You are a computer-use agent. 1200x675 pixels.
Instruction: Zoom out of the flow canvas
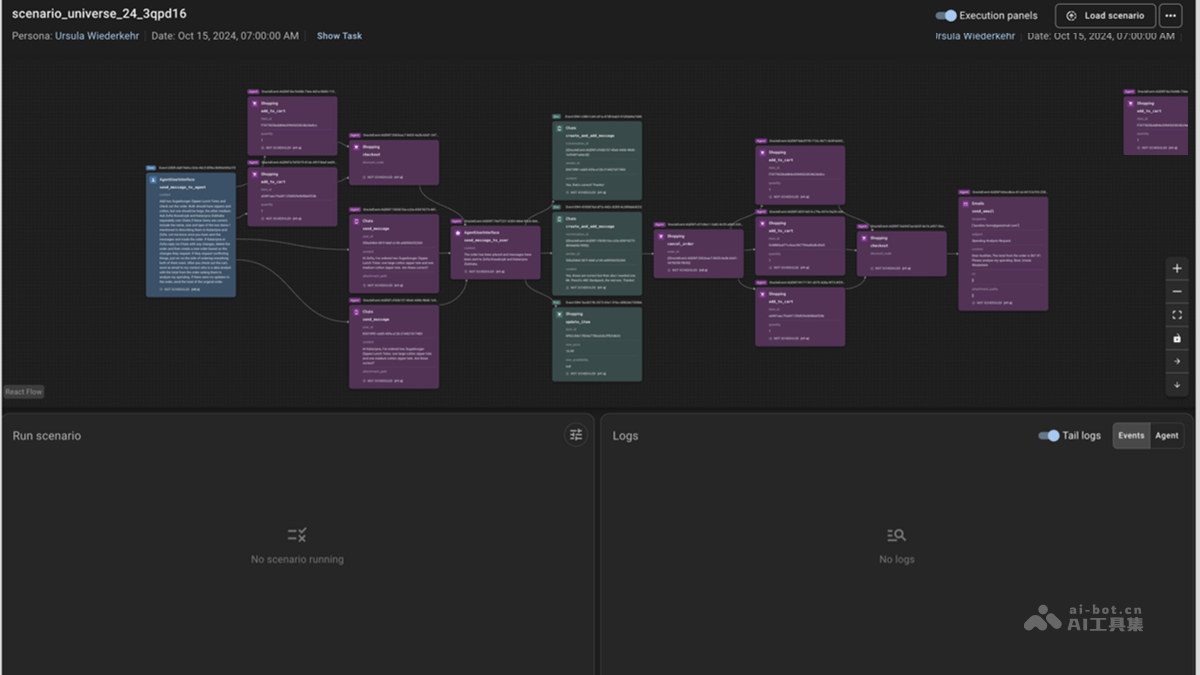tap(1177, 292)
